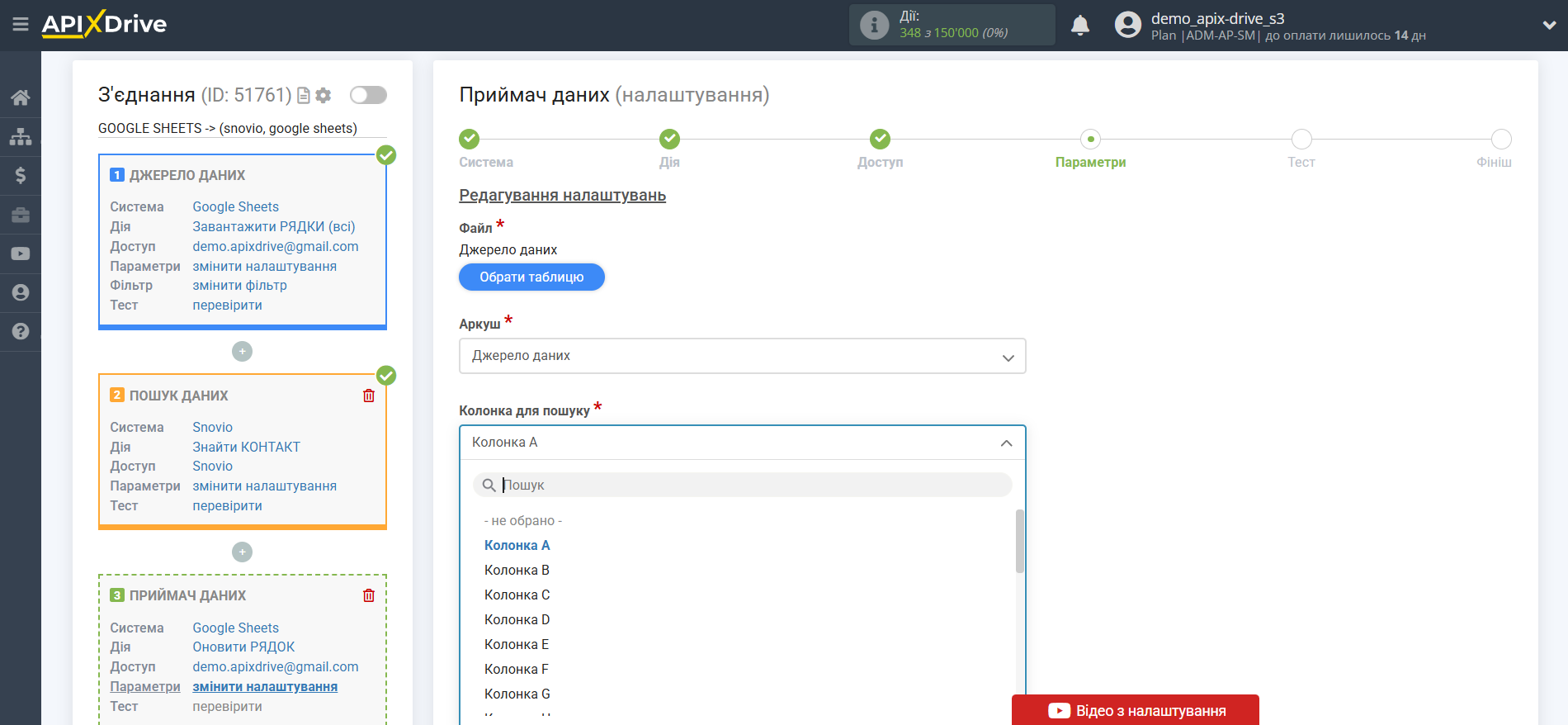Click Знайти КОНТАКТ link
The width and height of the screenshot is (1568, 725).
click(x=246, y=448)
